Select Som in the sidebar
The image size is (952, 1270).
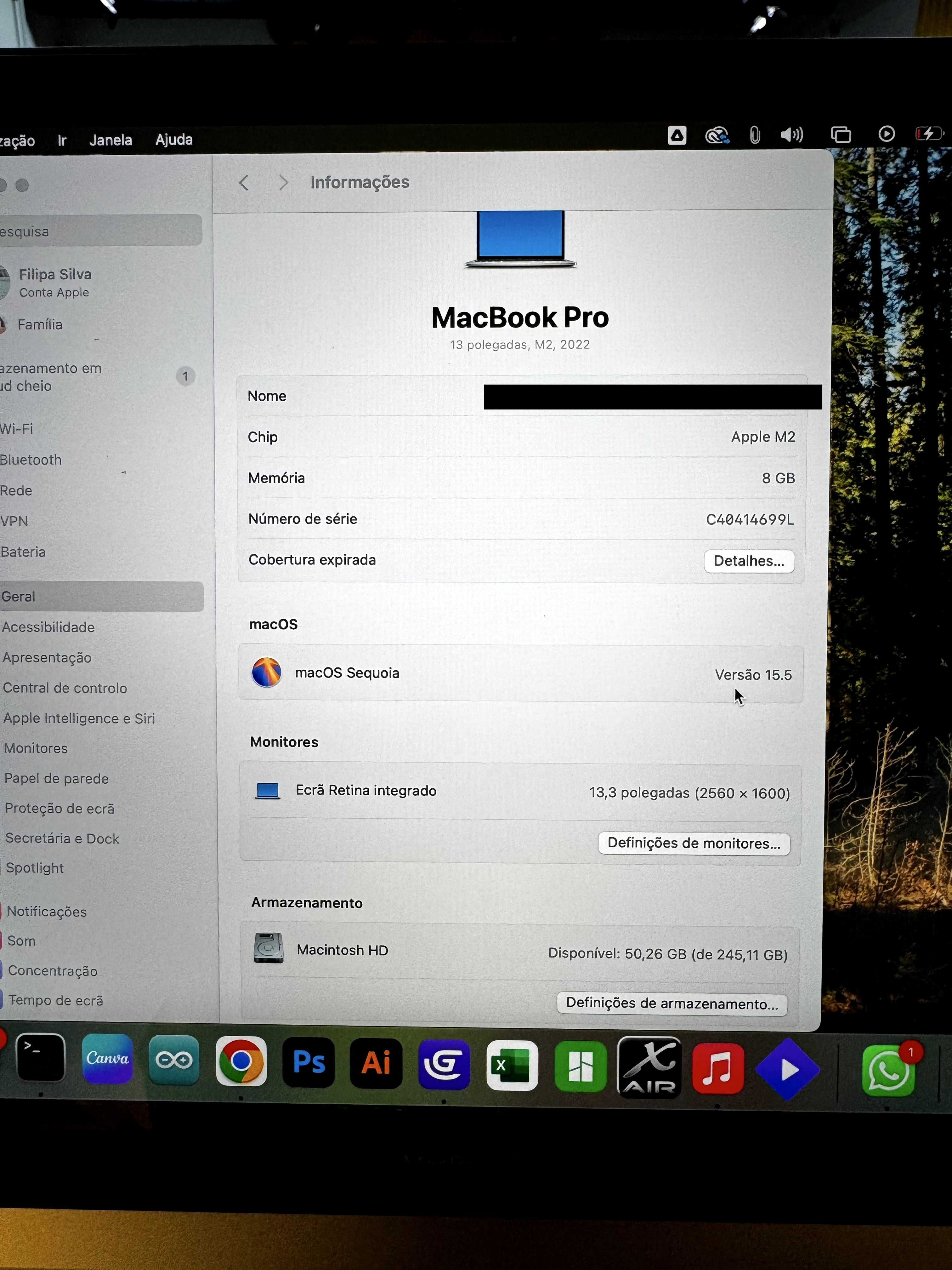tap(21, 941)
